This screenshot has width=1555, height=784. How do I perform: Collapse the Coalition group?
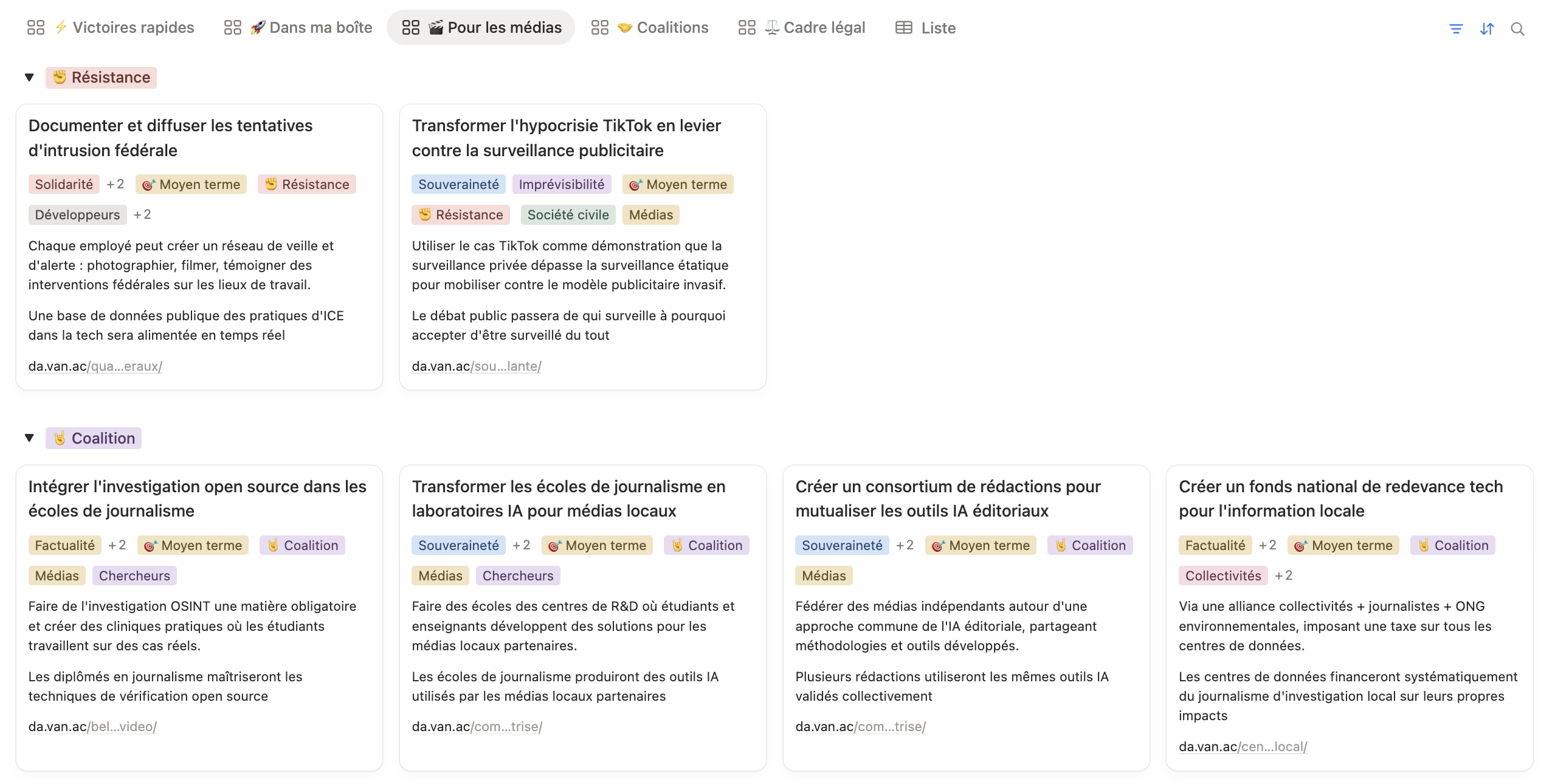[29, 438]
